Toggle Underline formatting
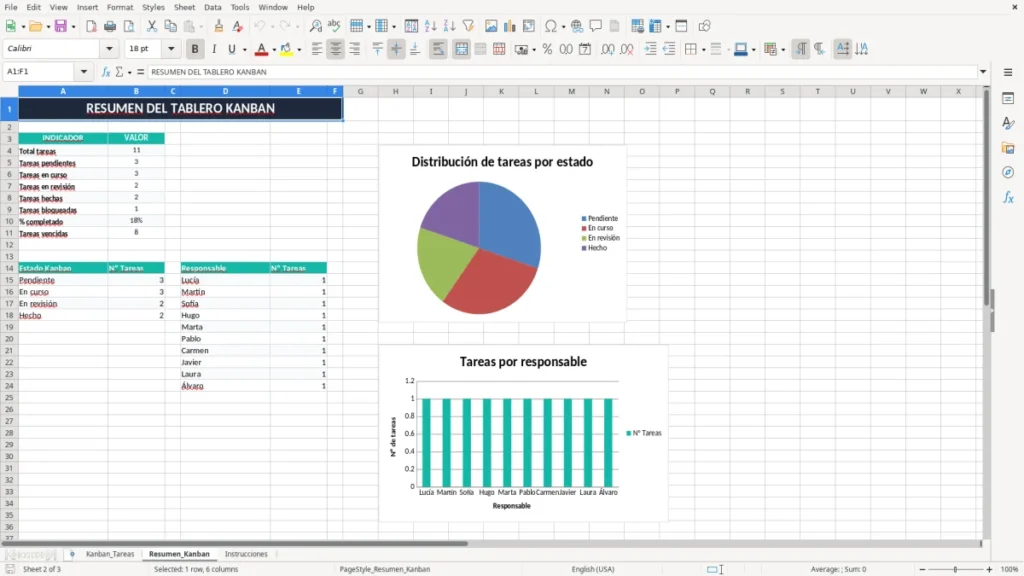1024x576 pixels. (231, 49)
